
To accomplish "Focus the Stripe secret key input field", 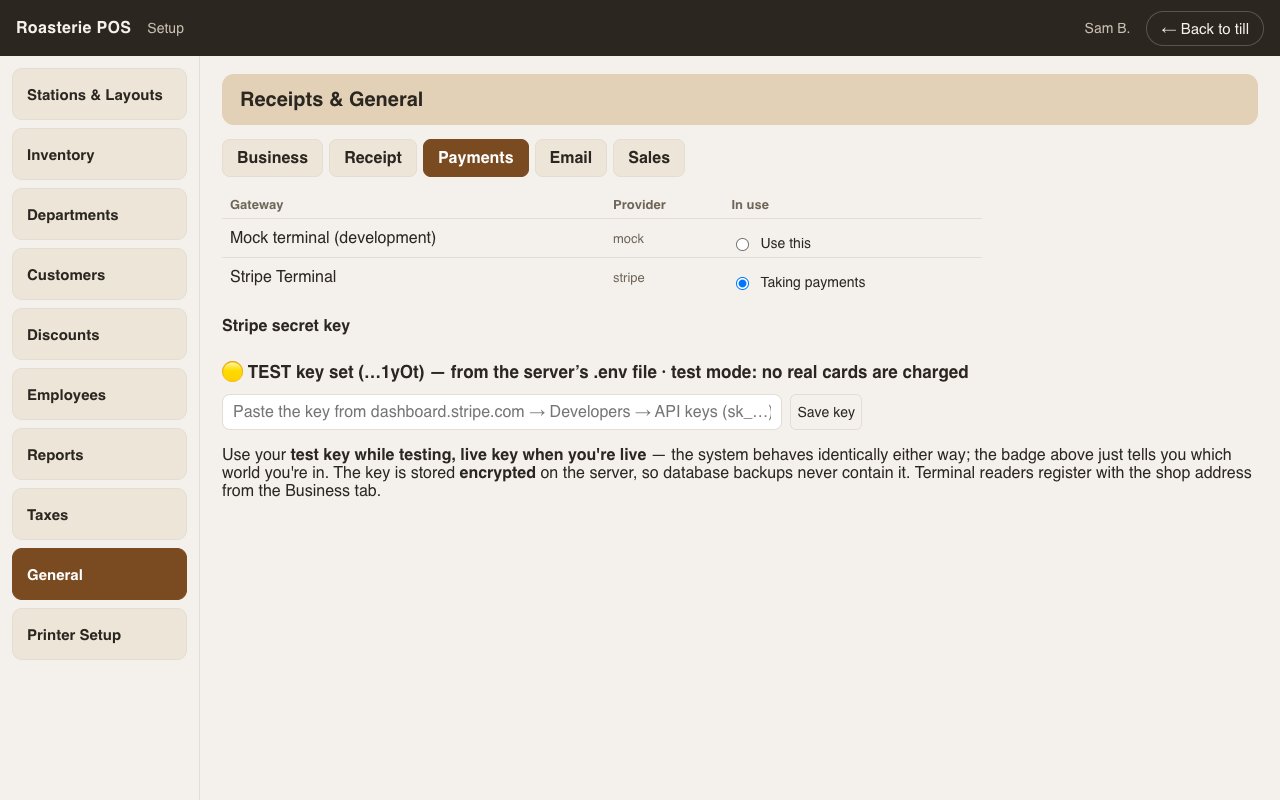I will (502, 412).
